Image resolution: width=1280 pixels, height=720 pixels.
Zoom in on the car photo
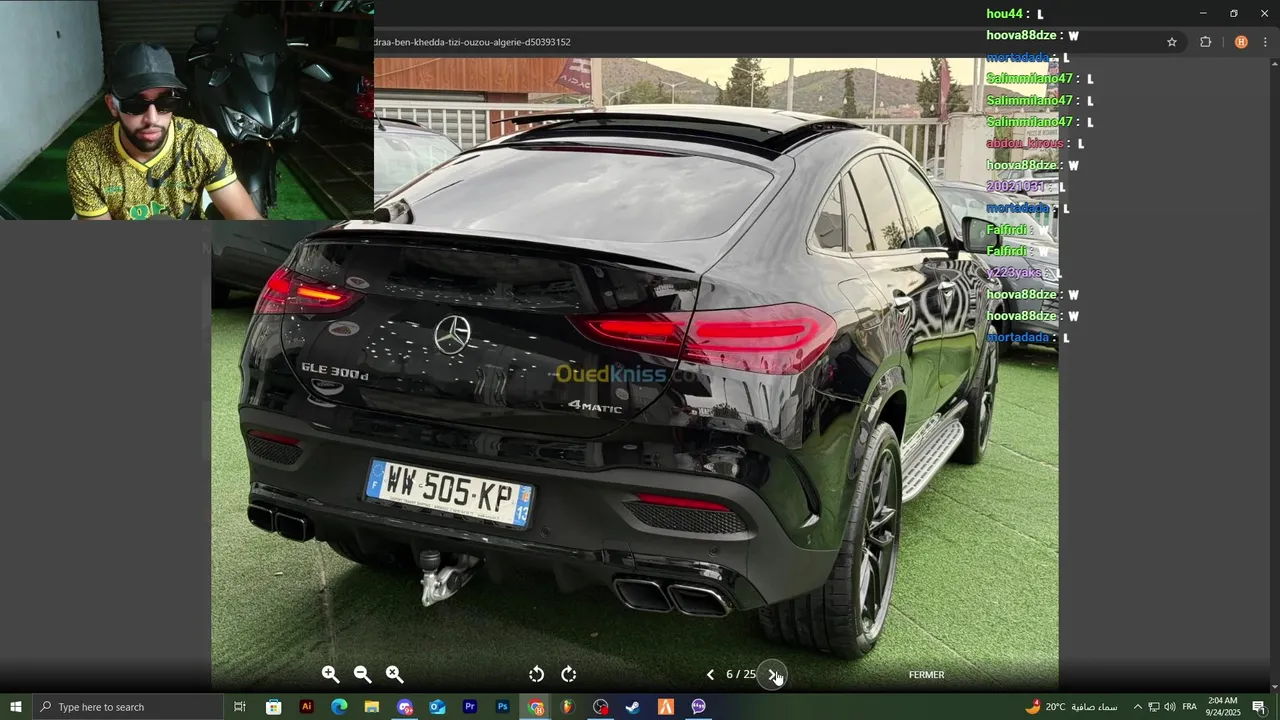coord(331,675)
